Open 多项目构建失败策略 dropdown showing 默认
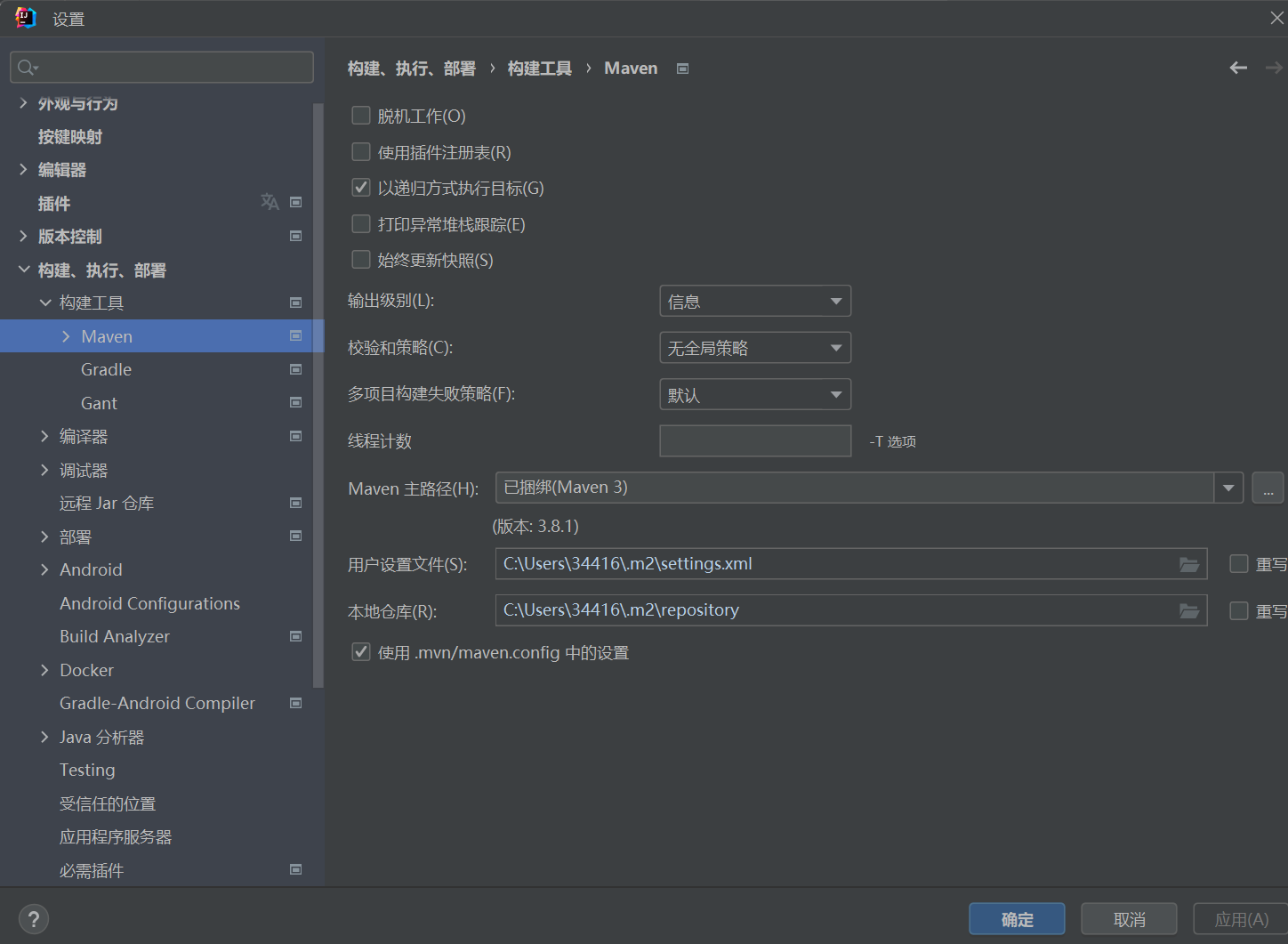Image resolution: width=1288 pixels, height=944 pixels. tap(755, 394)
